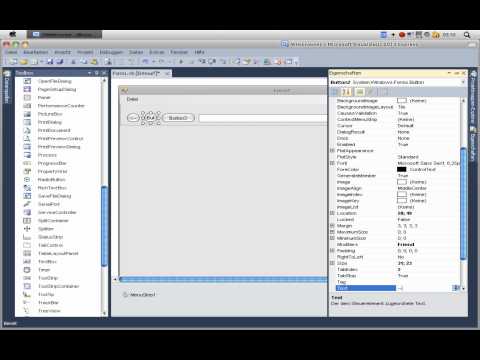Viewport: 480px width, 360px height.
Task: Pick TrackBar from the Toolbox
Action: point(48,303)
